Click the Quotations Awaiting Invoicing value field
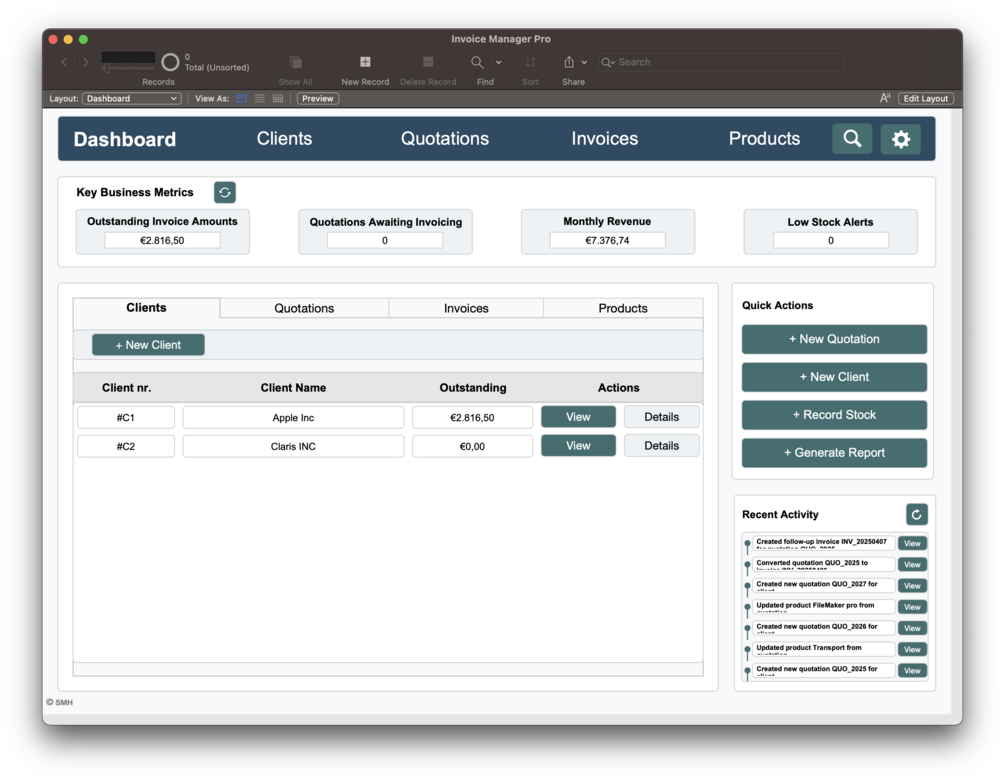Viewport: 1005px width, 781px height. (x=385, y=240)
